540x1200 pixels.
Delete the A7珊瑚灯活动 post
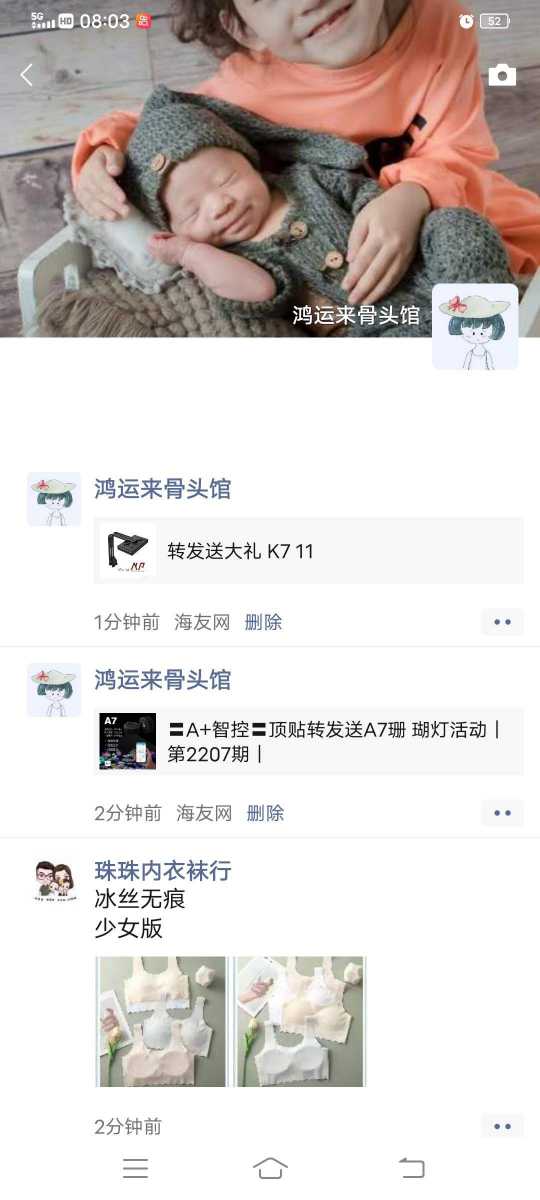(x=265, y=813)
